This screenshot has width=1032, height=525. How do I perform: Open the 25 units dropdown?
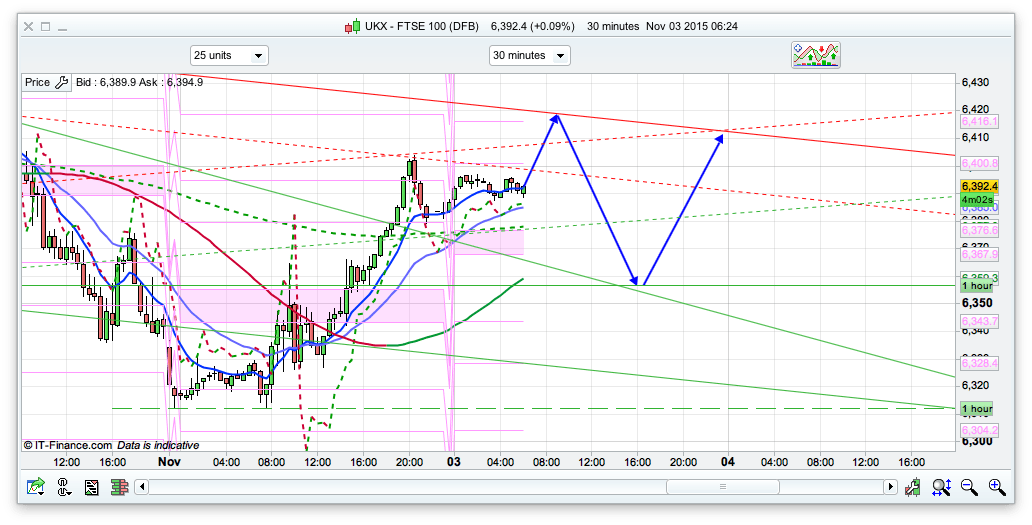(229, 56)
